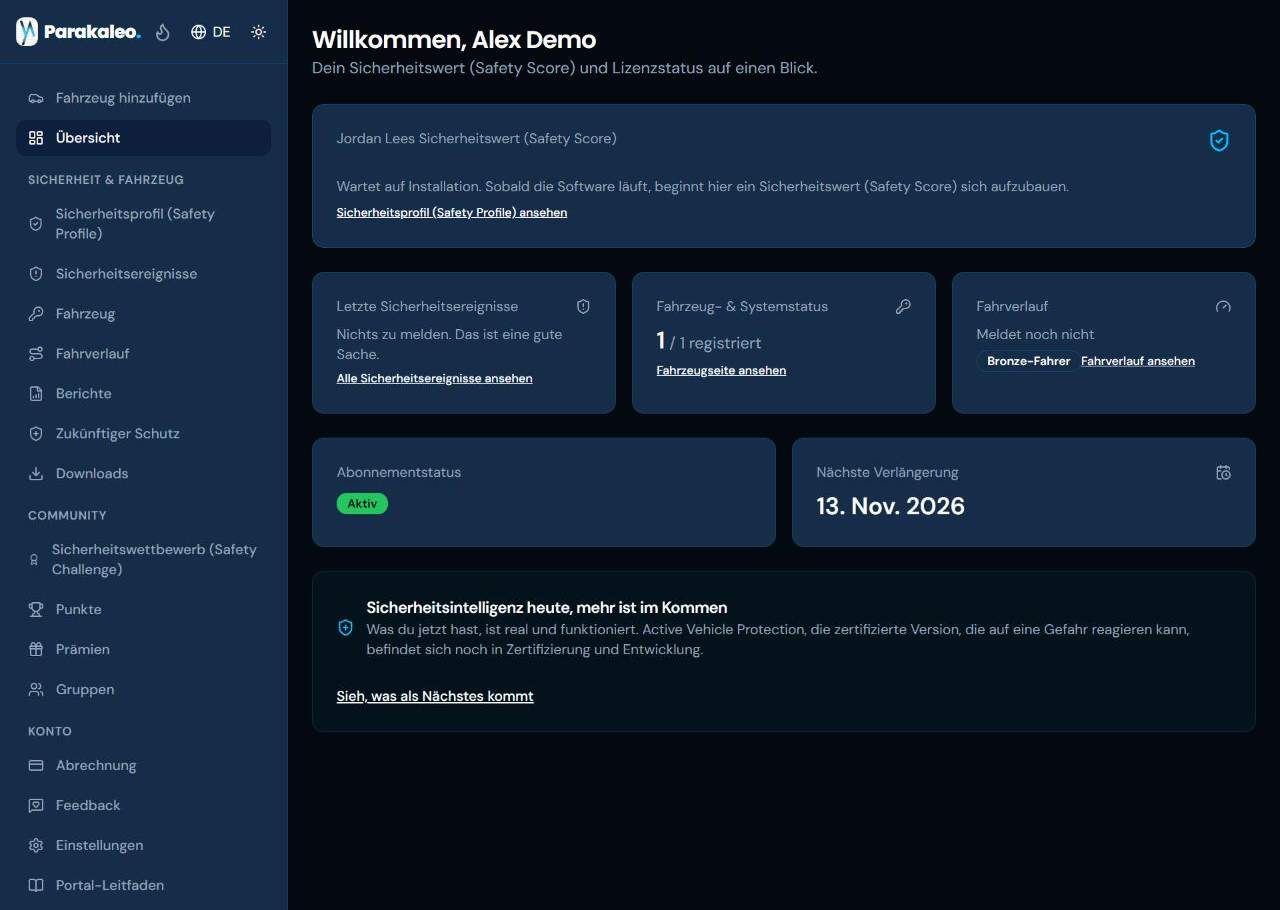Screen dimensions: 1280x910
Task: Click the shield-check icon in the Safety Score card
Action: (x=1219, y=141)
